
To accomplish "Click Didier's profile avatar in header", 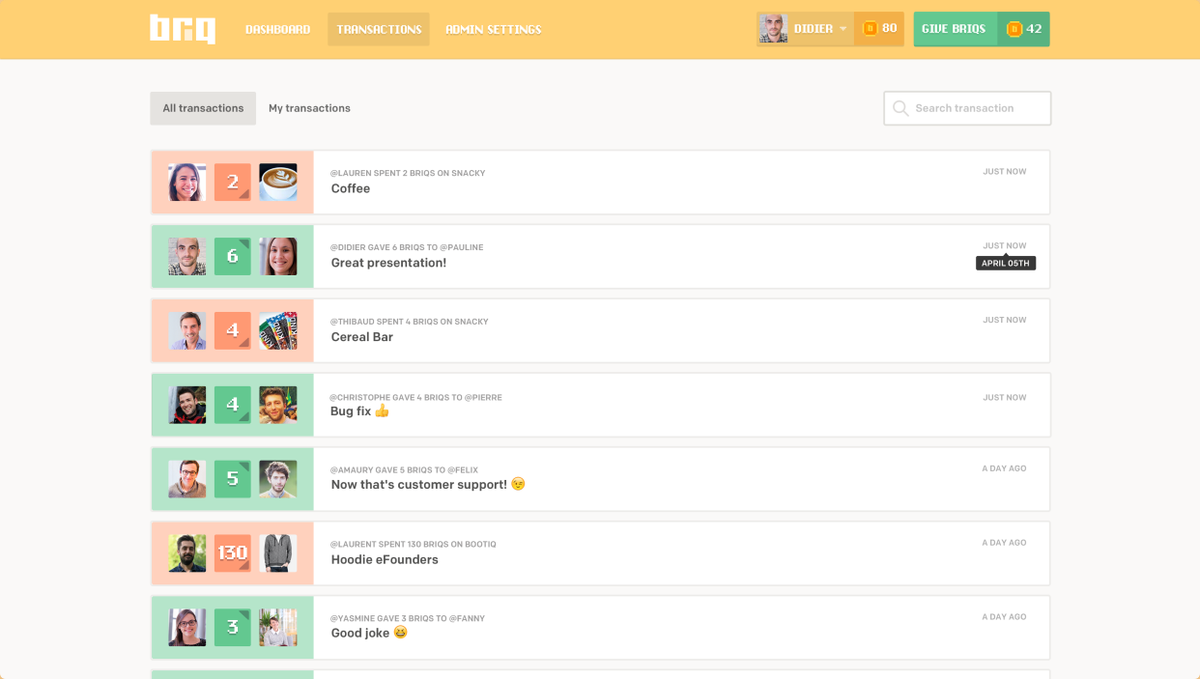I will [x=773, y=29].
